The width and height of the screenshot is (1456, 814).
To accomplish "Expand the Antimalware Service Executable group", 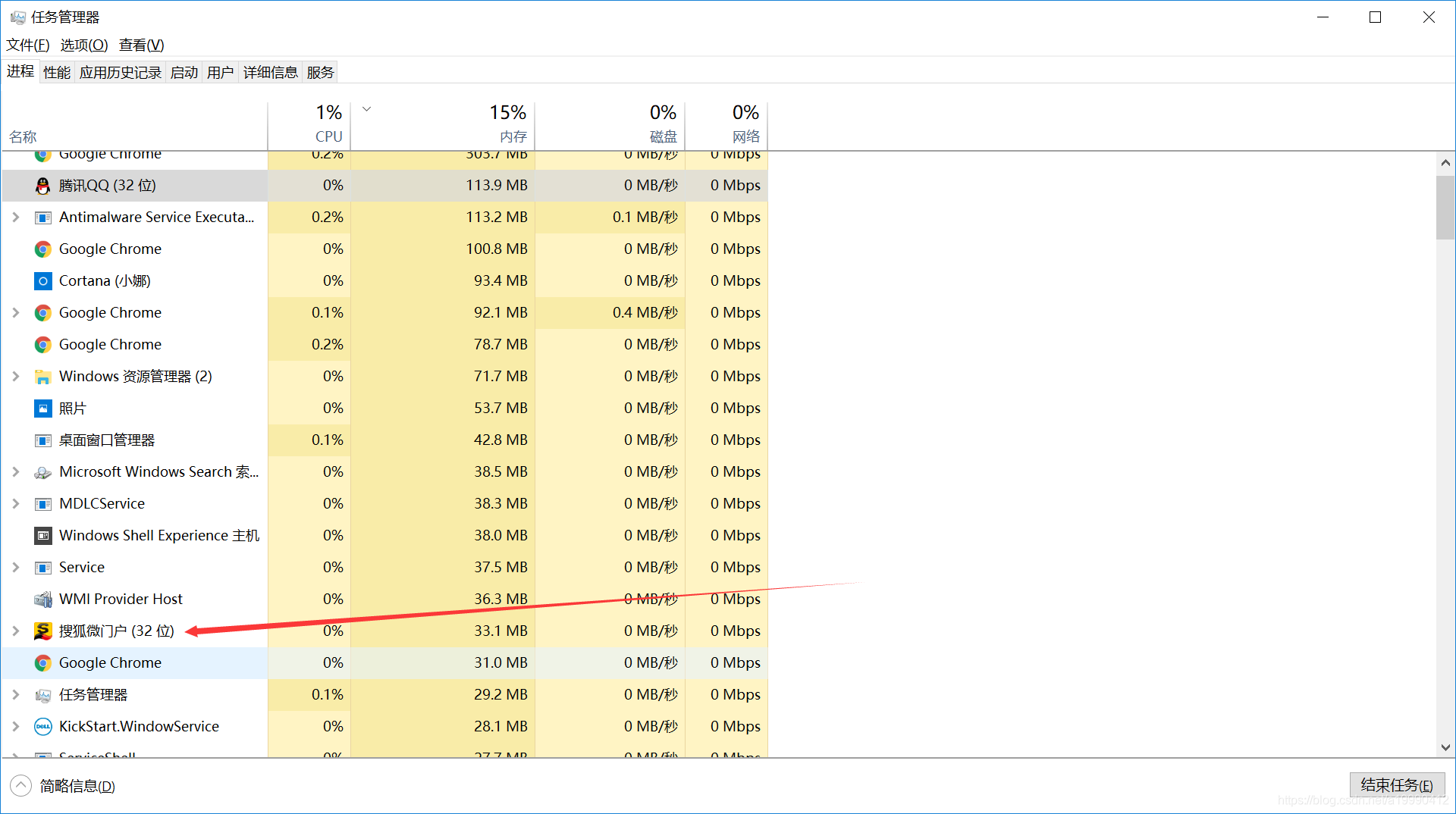I will pos(15,218).
